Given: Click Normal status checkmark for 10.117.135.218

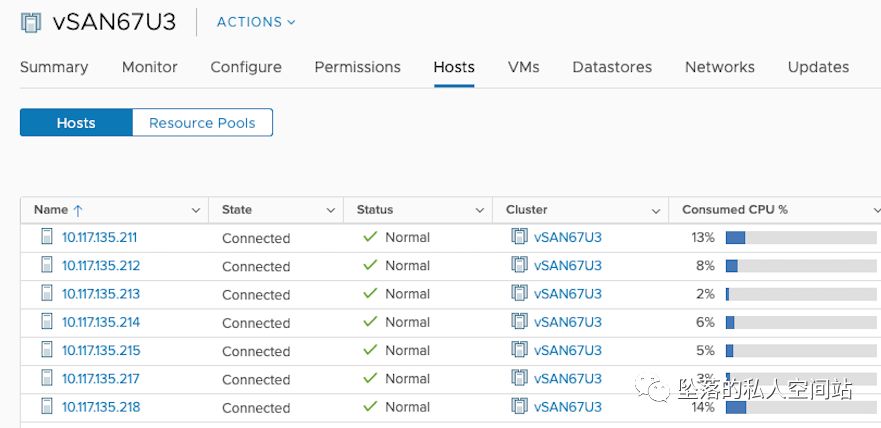Looking at the screenshot, I should [x=370, y=407].
